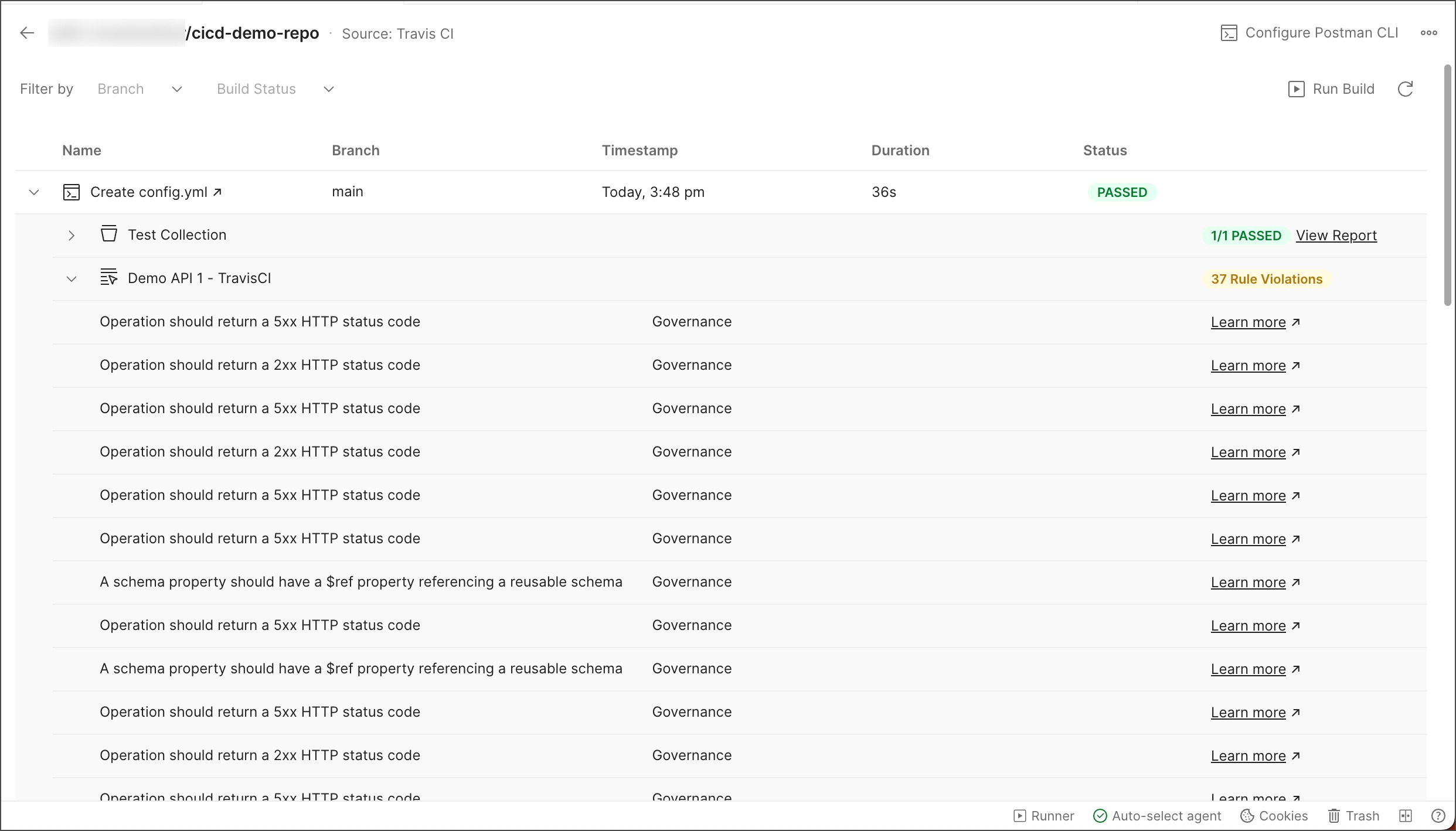Click the collection icon next to Test Collection
This screenshot has height=831, width=1456.
[108, 234]
